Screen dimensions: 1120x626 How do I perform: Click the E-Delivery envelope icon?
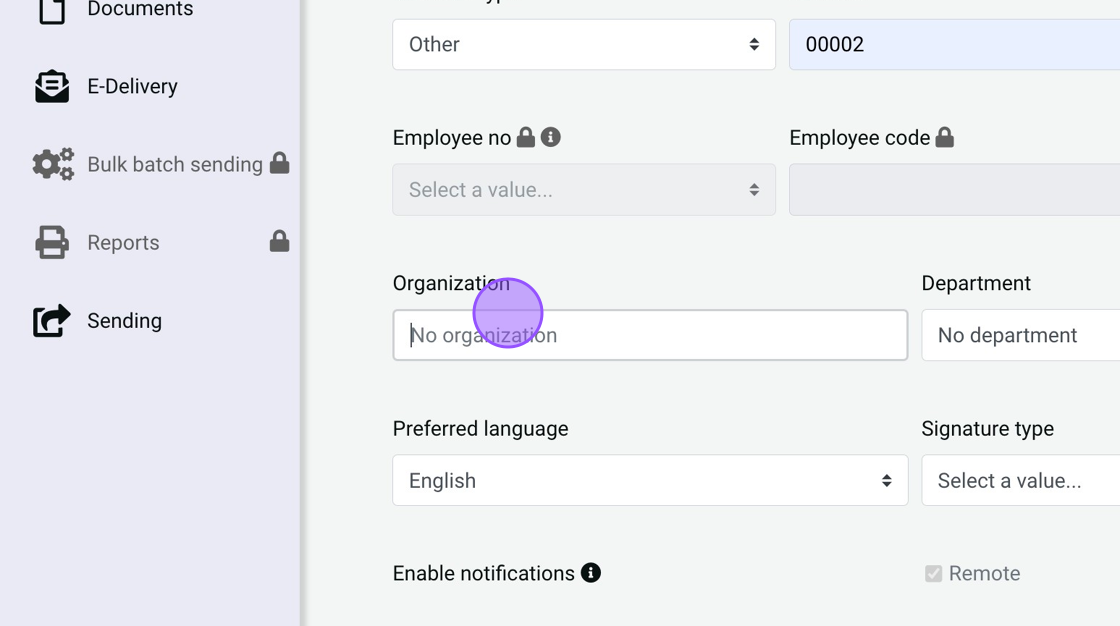pos(52,87)
